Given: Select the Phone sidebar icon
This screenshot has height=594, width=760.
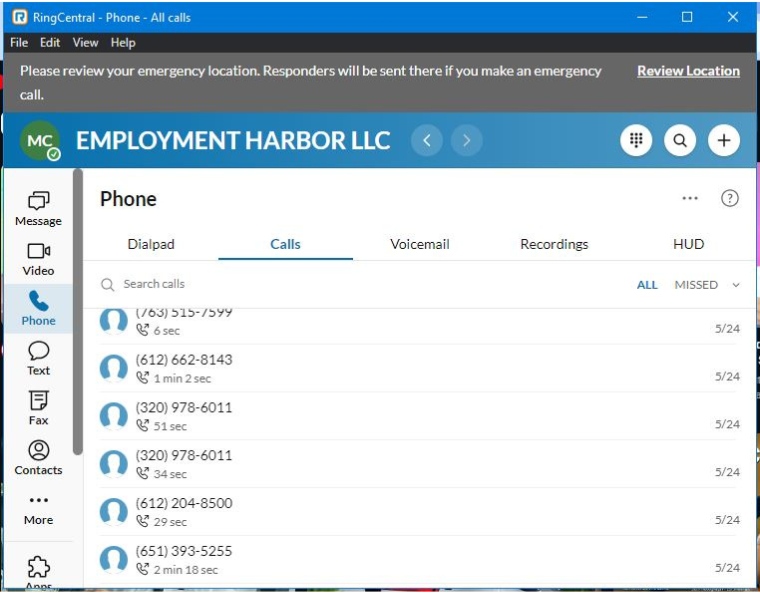Looking at the screenshot, I should [x=38, y=309].
